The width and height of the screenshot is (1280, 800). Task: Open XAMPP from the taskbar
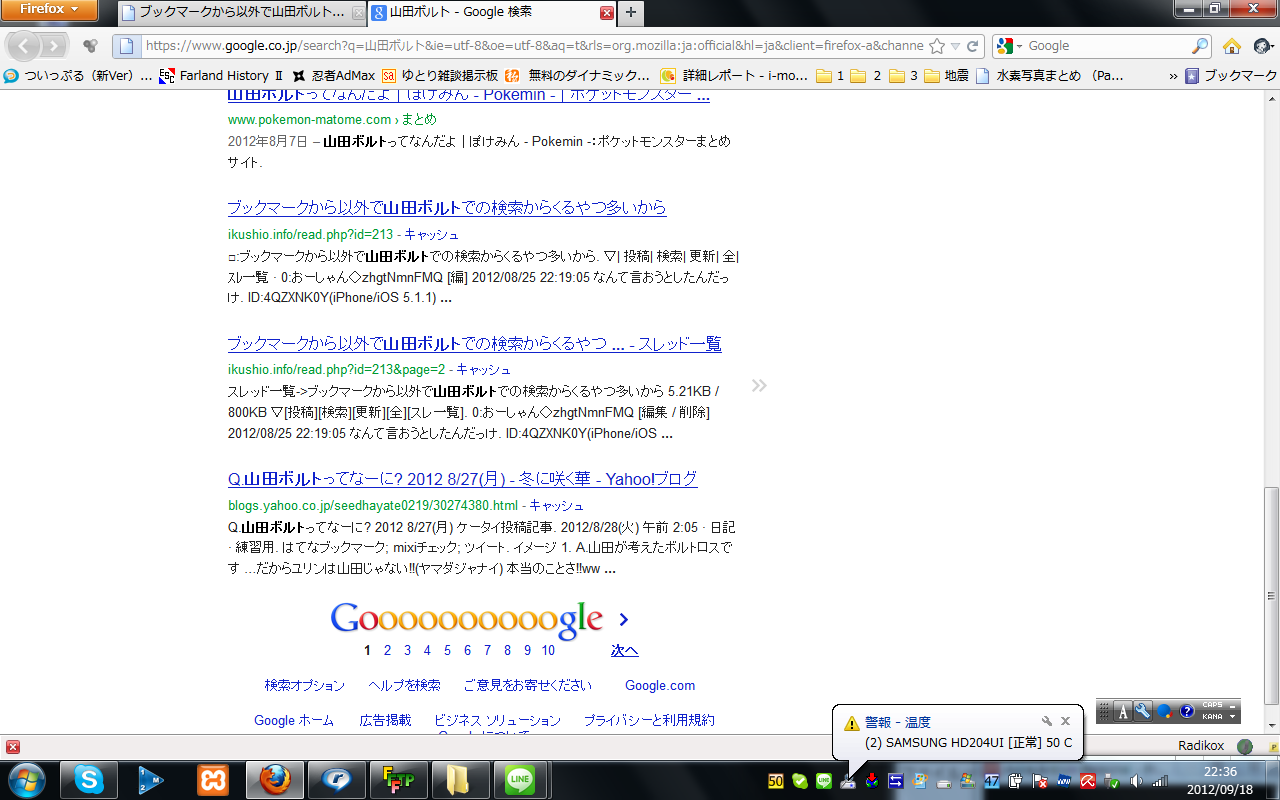212,780
